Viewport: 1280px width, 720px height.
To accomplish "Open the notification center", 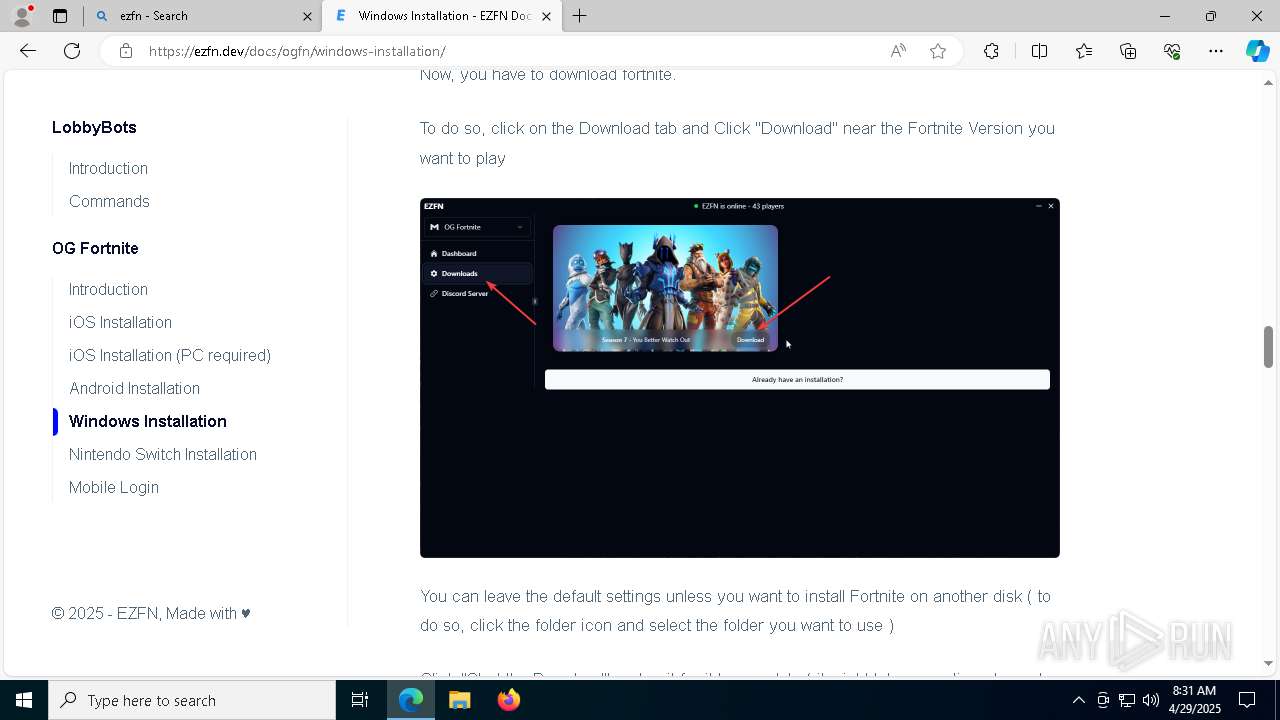I will pyautogui.click(x=1247, y=700).
